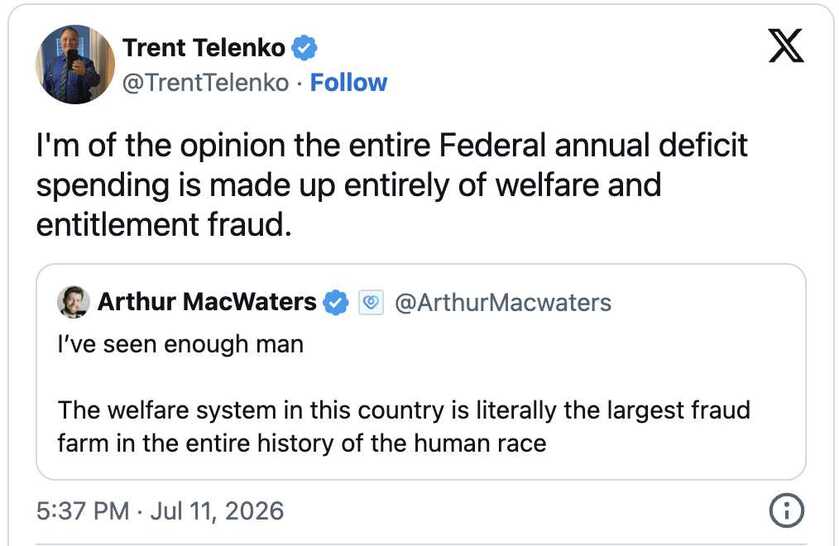Click the Trent Telenko display name
The width and height of the screenshot is (839, 546).
tap(204, 48)
